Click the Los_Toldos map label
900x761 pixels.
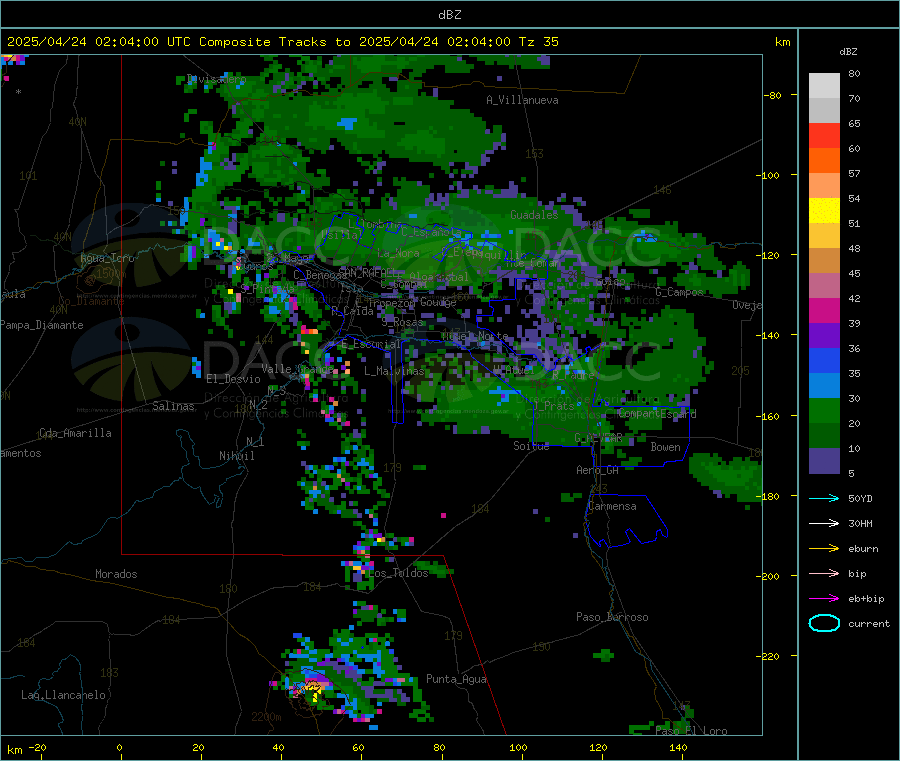398,573
